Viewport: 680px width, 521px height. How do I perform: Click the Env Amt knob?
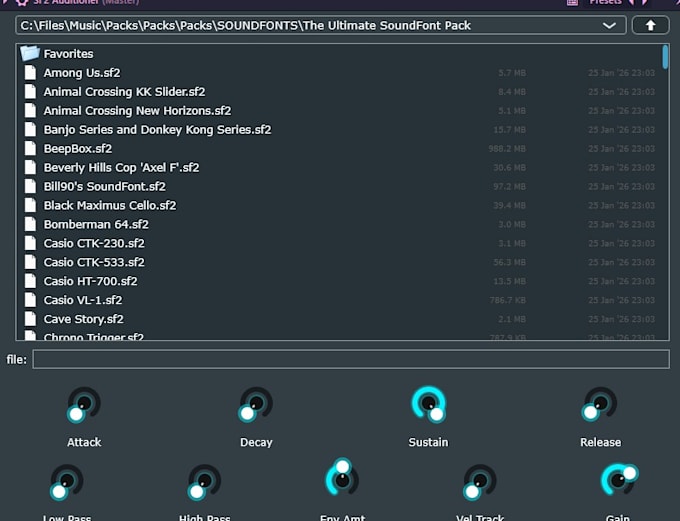pos(342,478)
